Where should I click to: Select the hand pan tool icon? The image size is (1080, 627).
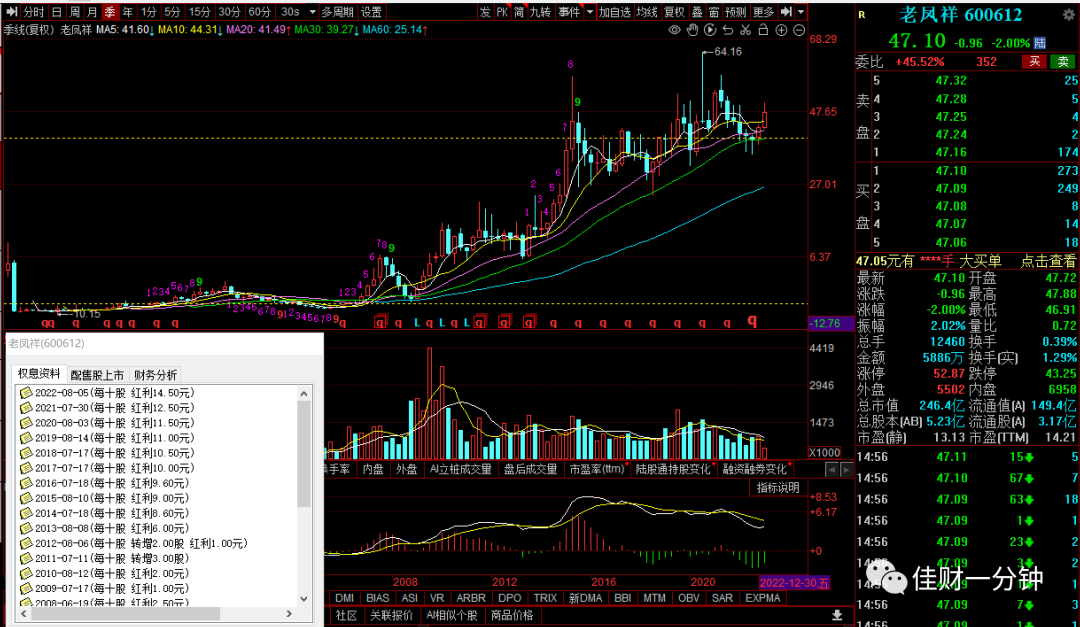coord(692,30)
